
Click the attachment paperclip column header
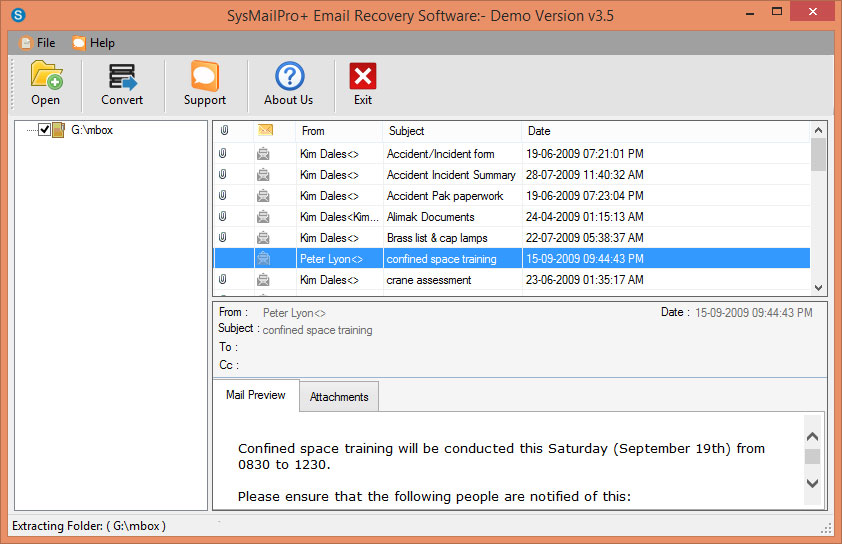[224, 130]
